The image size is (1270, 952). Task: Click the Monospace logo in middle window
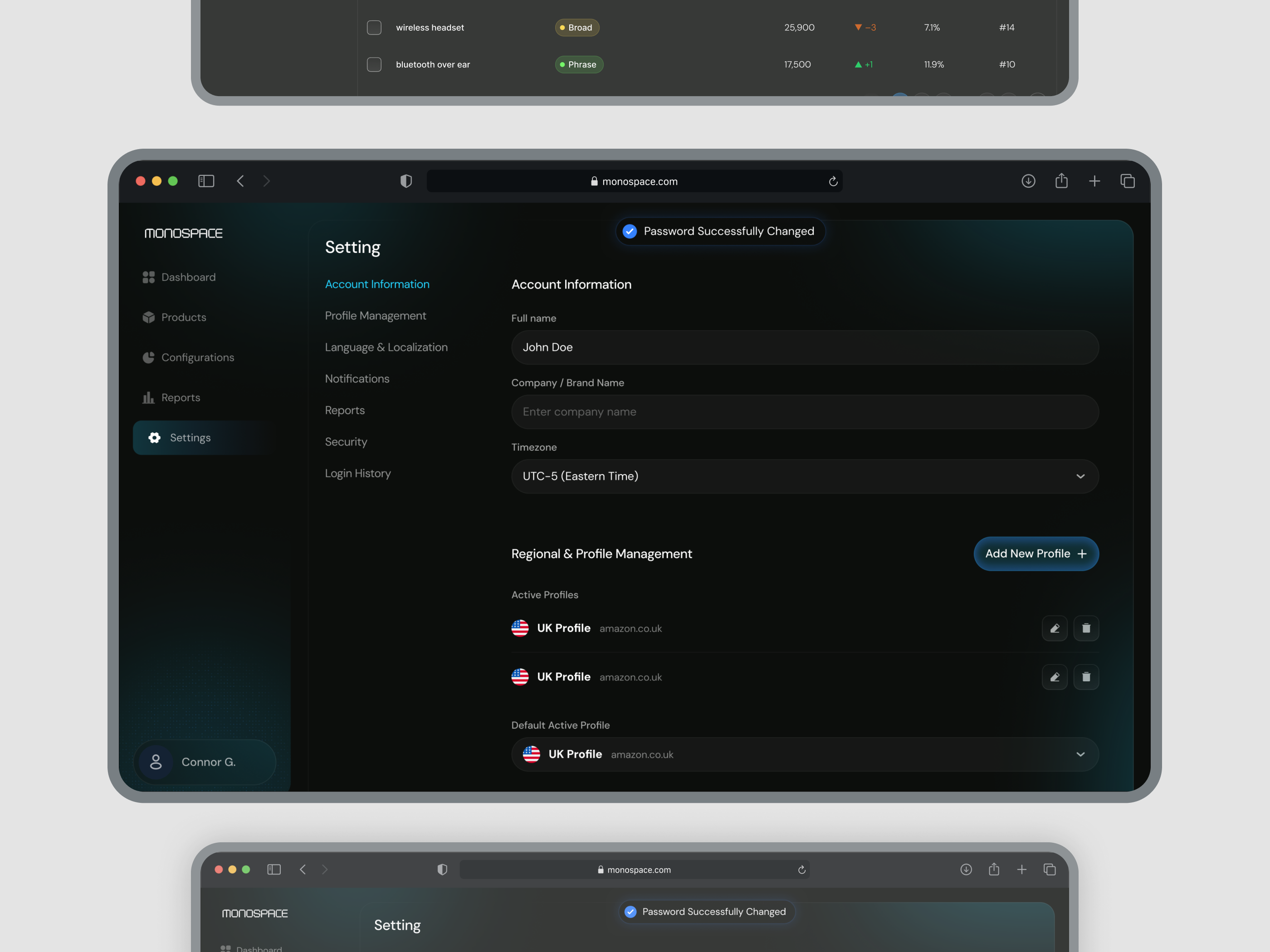183,233
